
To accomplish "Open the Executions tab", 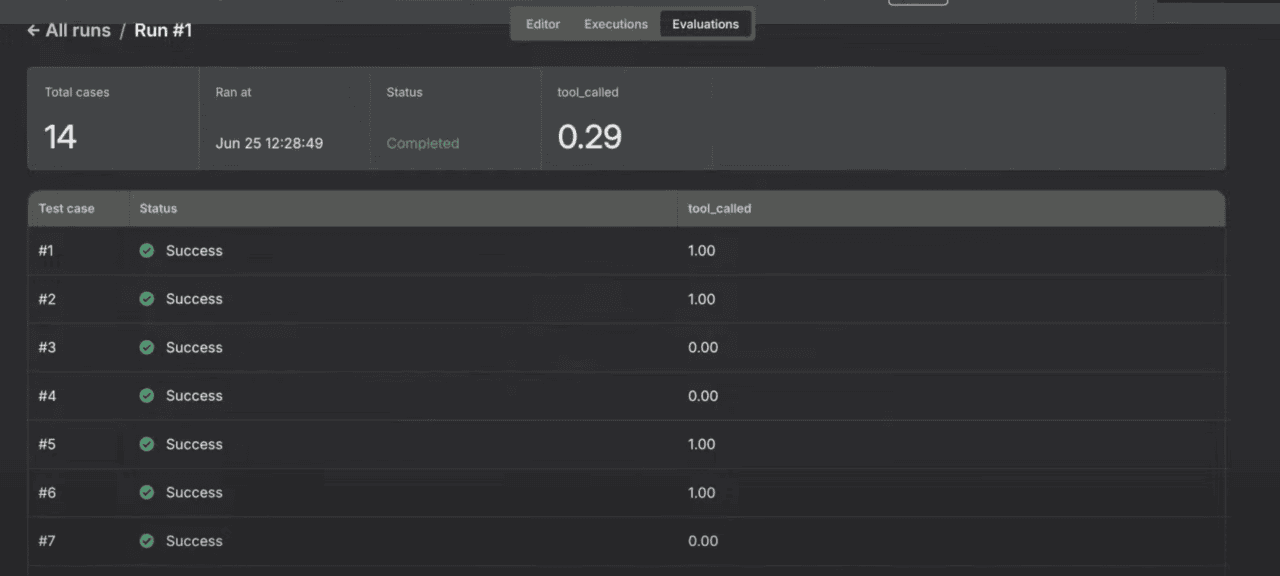I will [x=616, y=24].
